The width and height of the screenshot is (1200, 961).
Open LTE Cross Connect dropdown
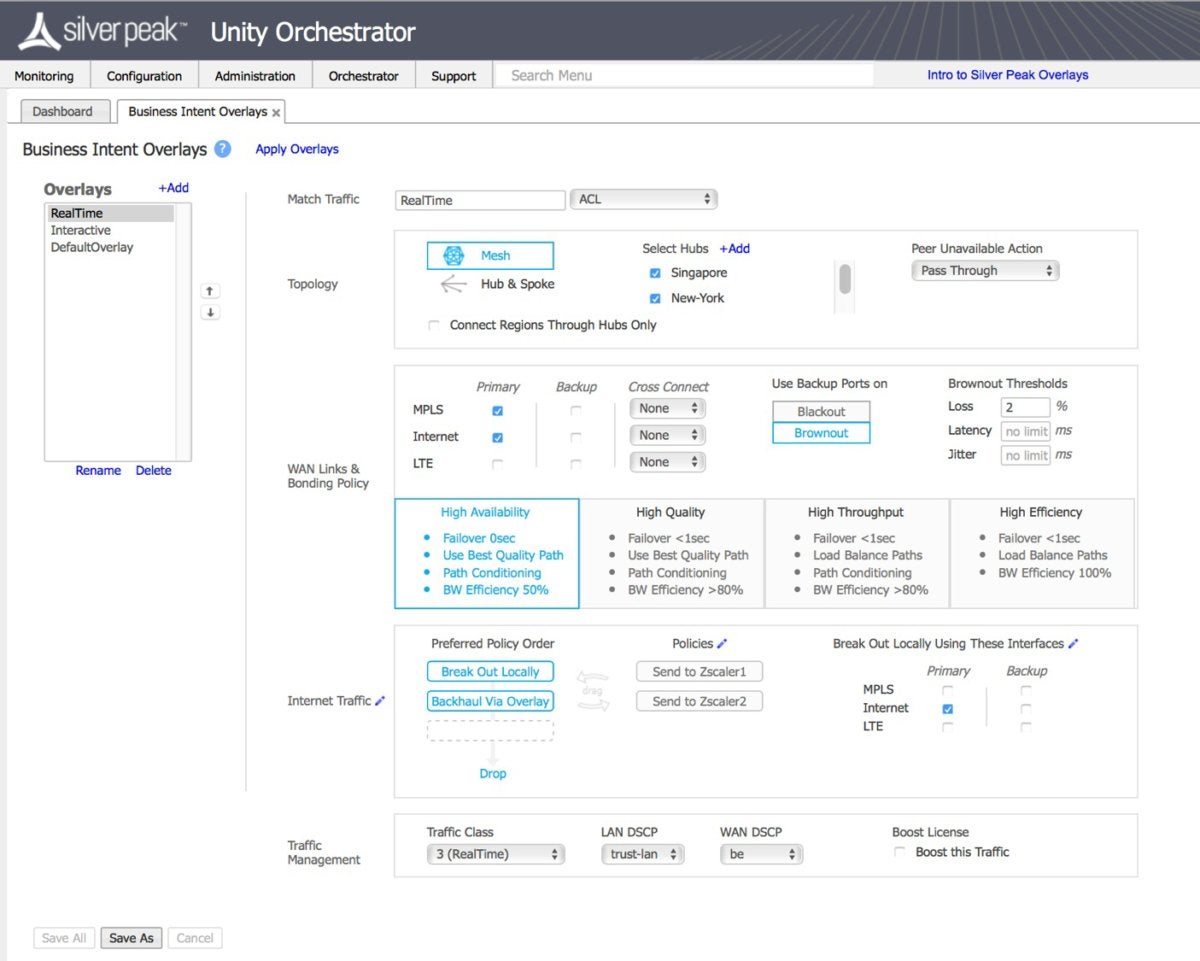click(x=667, y=462)
